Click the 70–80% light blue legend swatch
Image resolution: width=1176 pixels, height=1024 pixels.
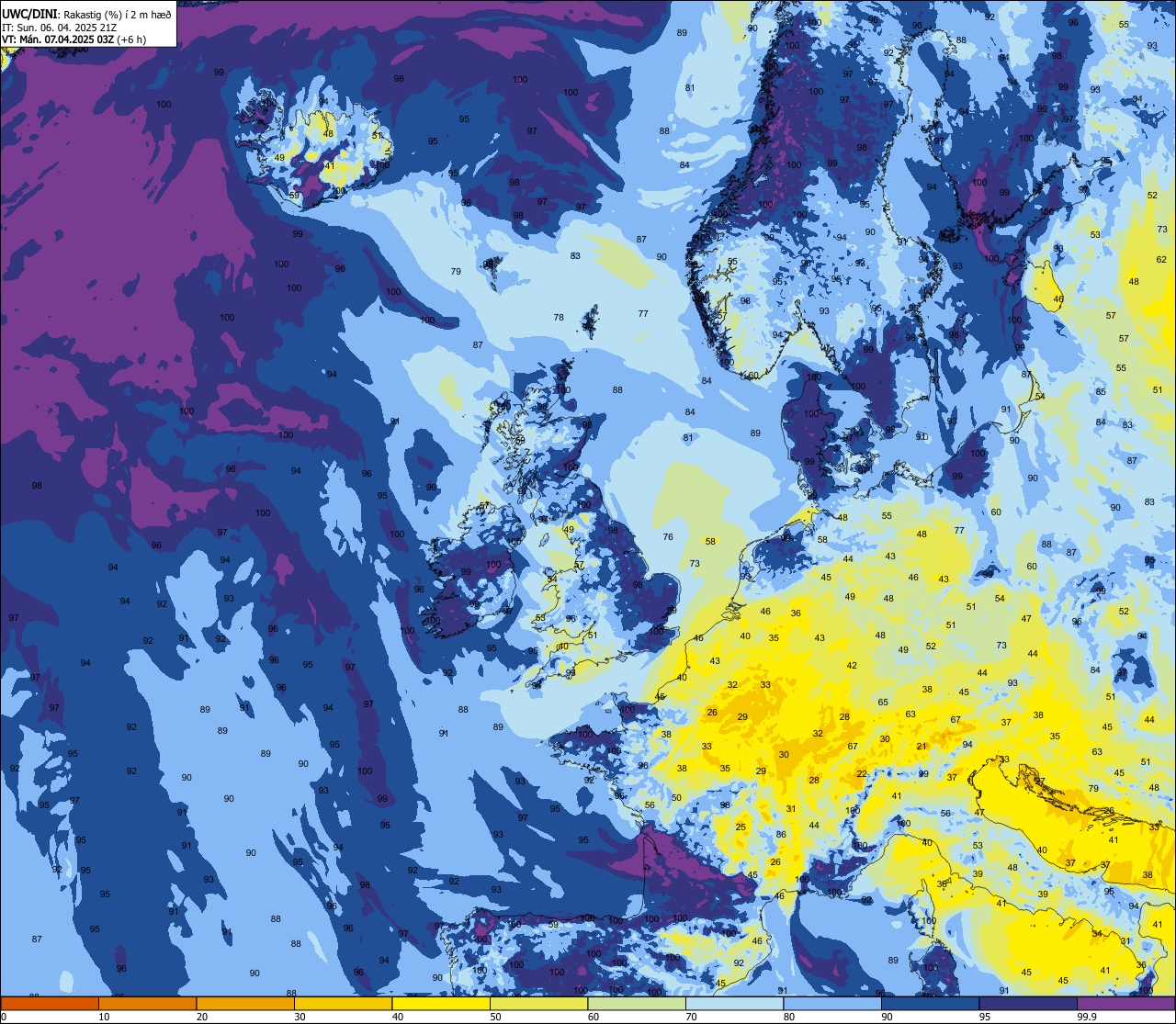point(735,1003)
